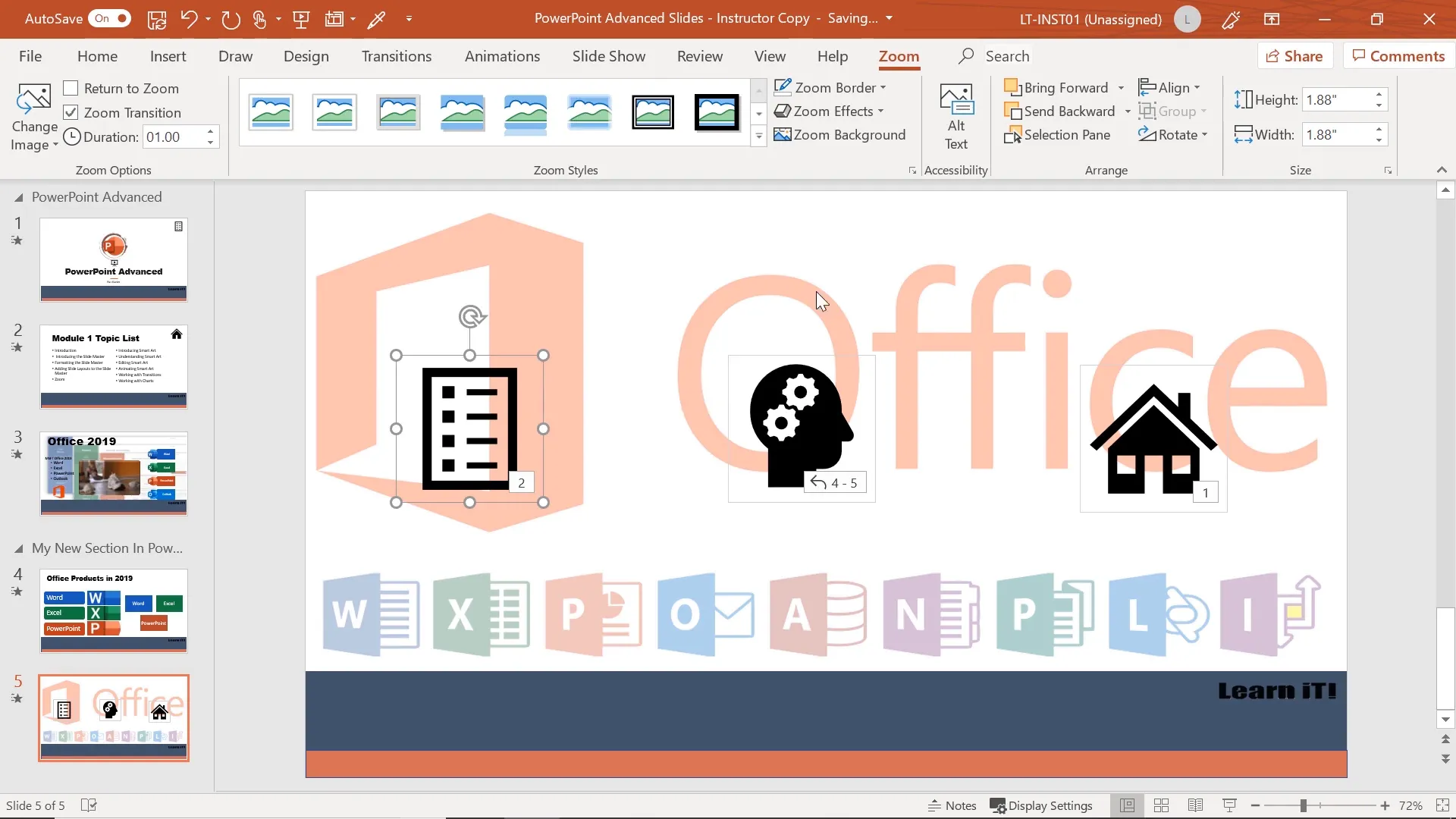Switch to the Design tab

point(306,56)
